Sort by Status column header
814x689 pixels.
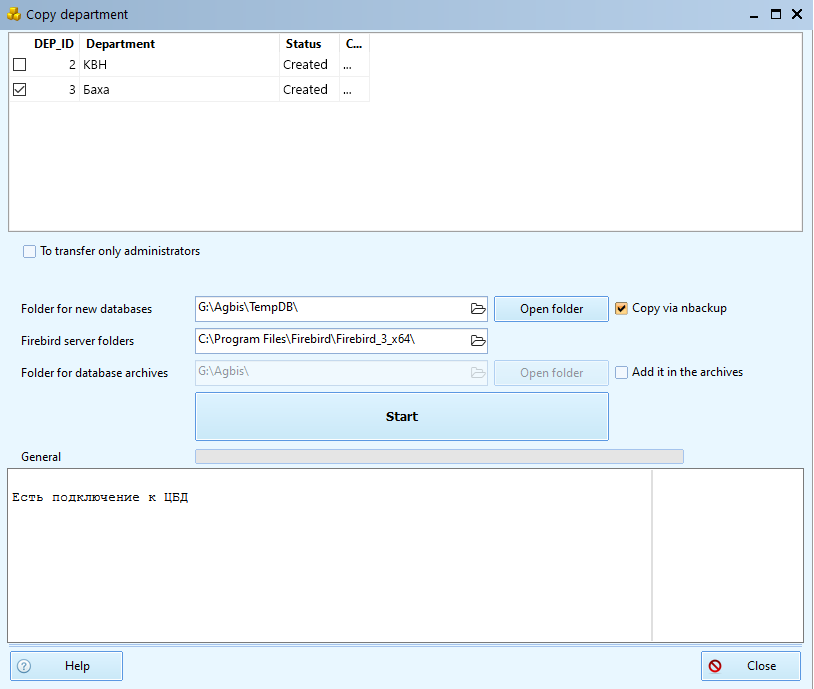pos(309,44)
